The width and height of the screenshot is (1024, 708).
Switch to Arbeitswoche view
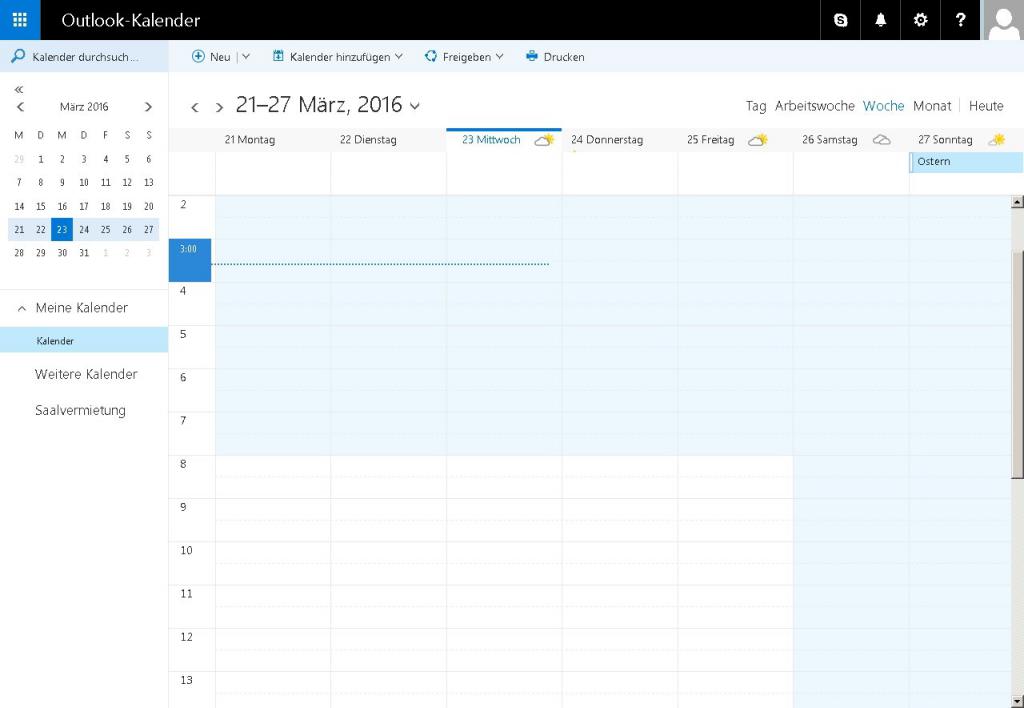click(x=814, y=106)
